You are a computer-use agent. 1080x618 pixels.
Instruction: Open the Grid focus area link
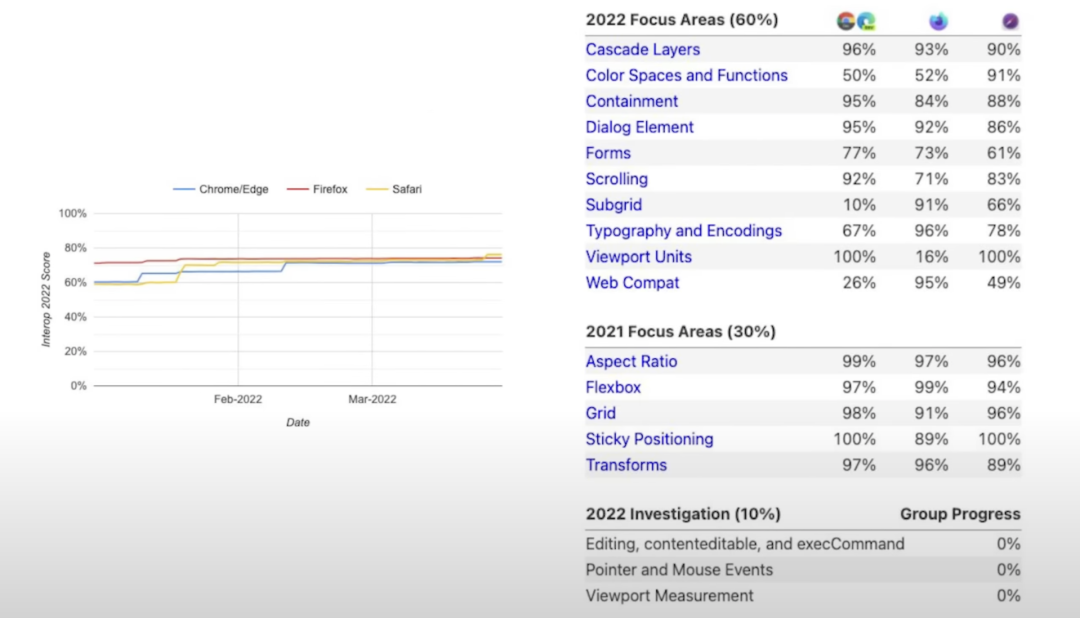[x=601, y=413]
